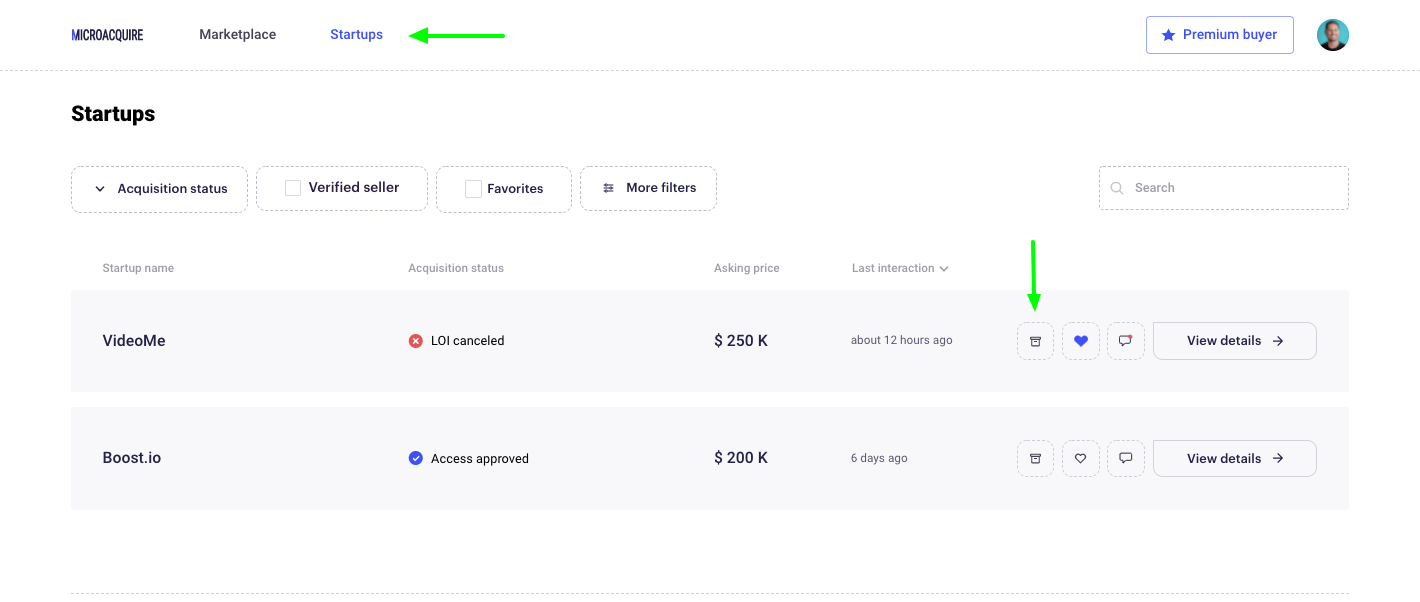The height and width of the screenshot is (602, 1420).
Task: View details for VideoMe
Action: tap(1235, 341)
